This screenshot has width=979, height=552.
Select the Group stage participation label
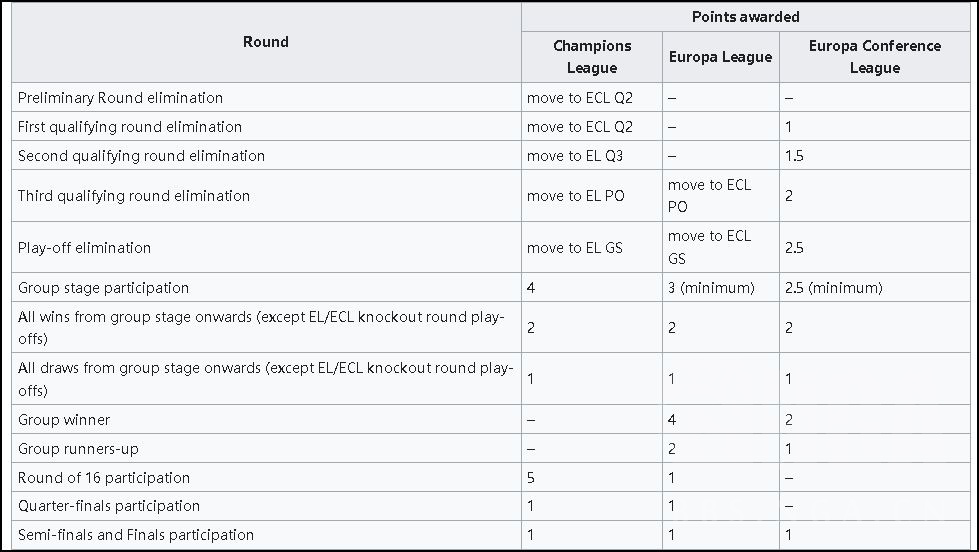pyautogui.click(x=103, y=288)
